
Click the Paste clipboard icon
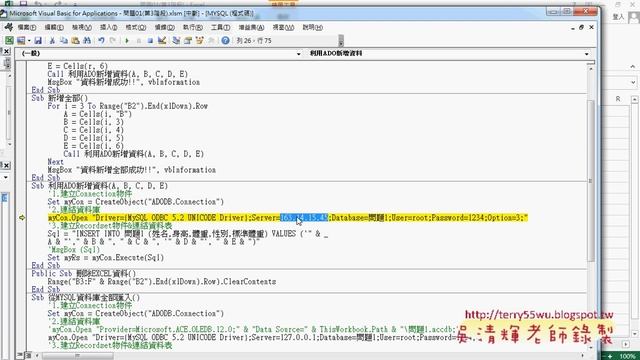coord(75,40)
